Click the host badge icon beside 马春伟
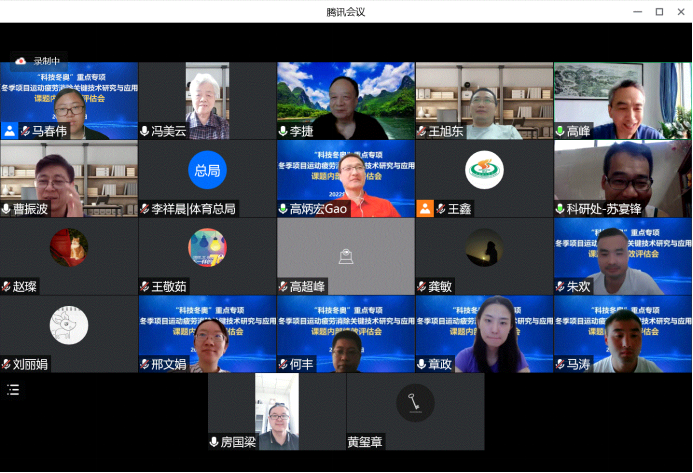693x473 pixels. click(x=9, y=131)
